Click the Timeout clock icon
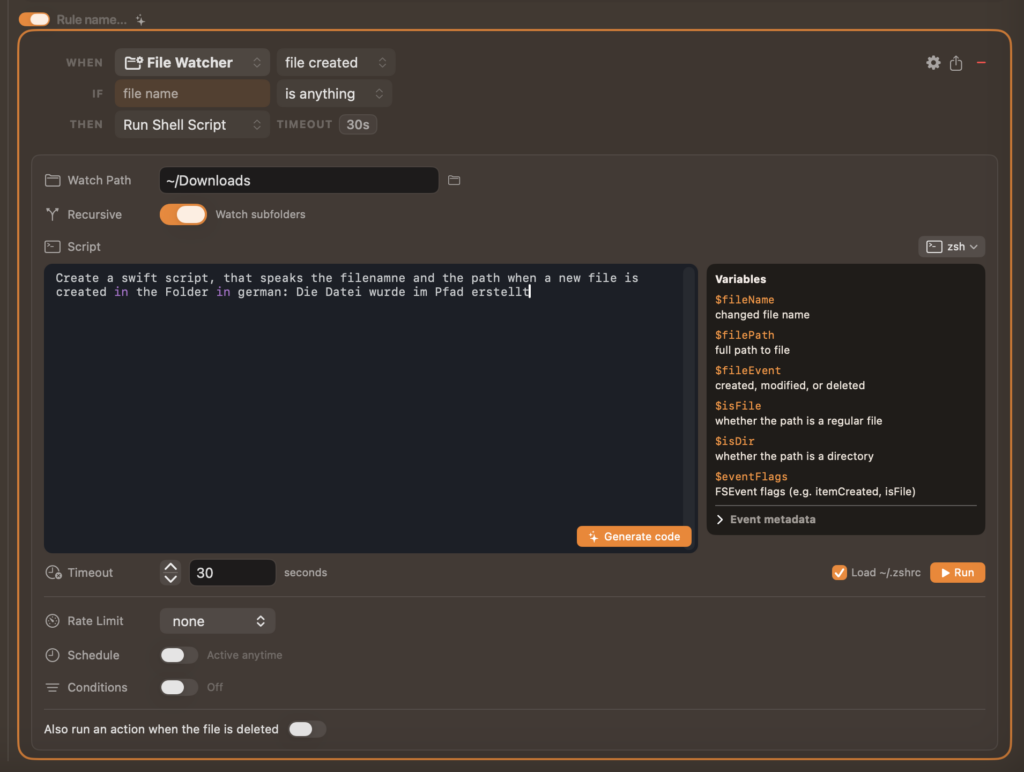Image resolution: width=1024 pixels, height=772 pixels. tap(53, 573)
